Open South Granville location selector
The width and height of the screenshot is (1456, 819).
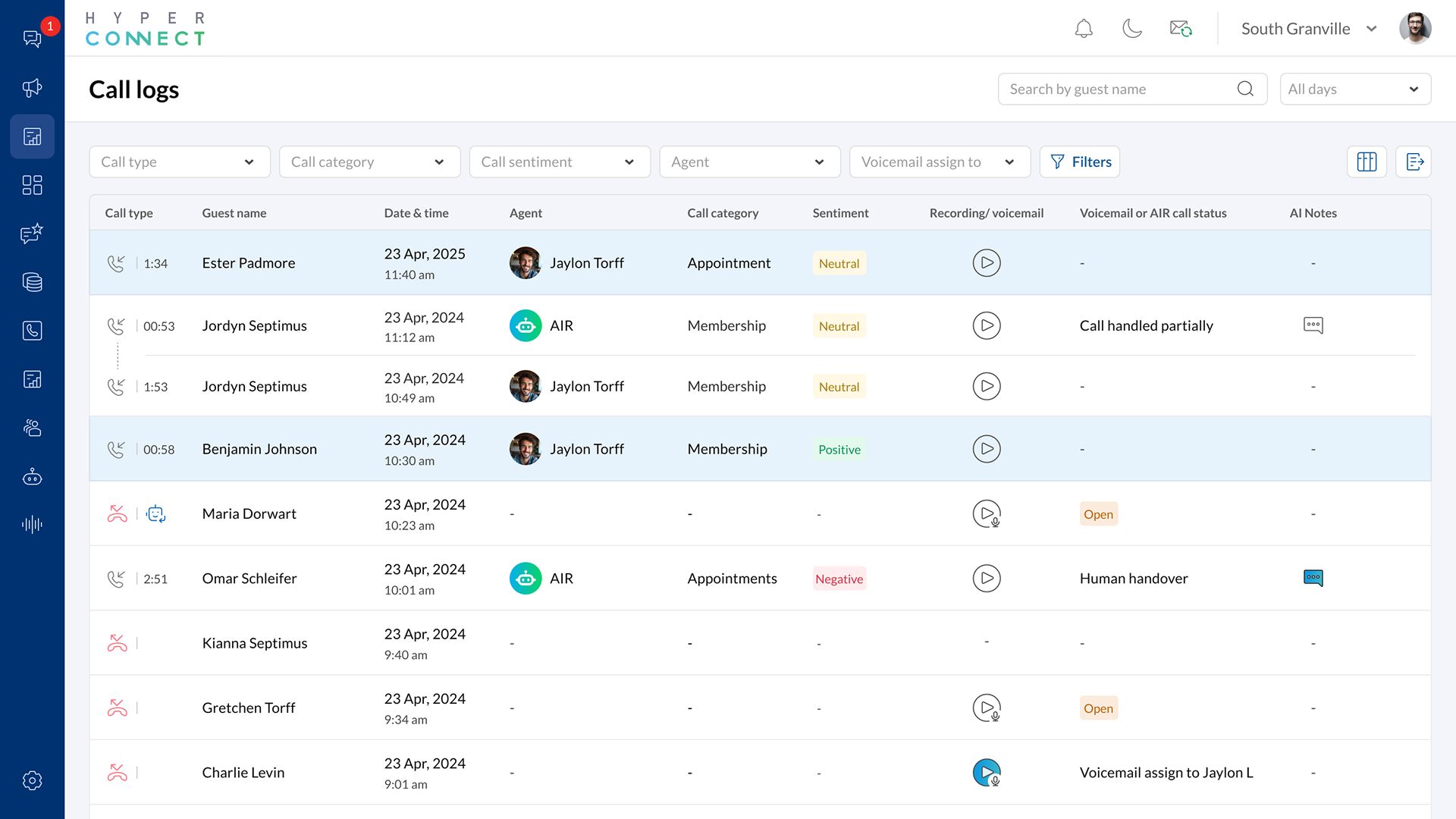tap(1307, 29)
